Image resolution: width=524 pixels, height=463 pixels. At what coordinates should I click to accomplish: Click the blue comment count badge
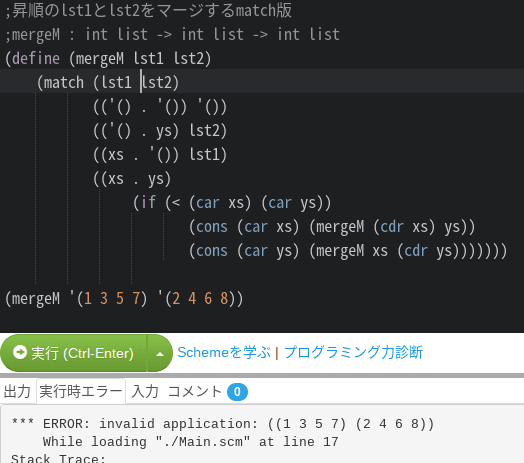click(237, 391)
